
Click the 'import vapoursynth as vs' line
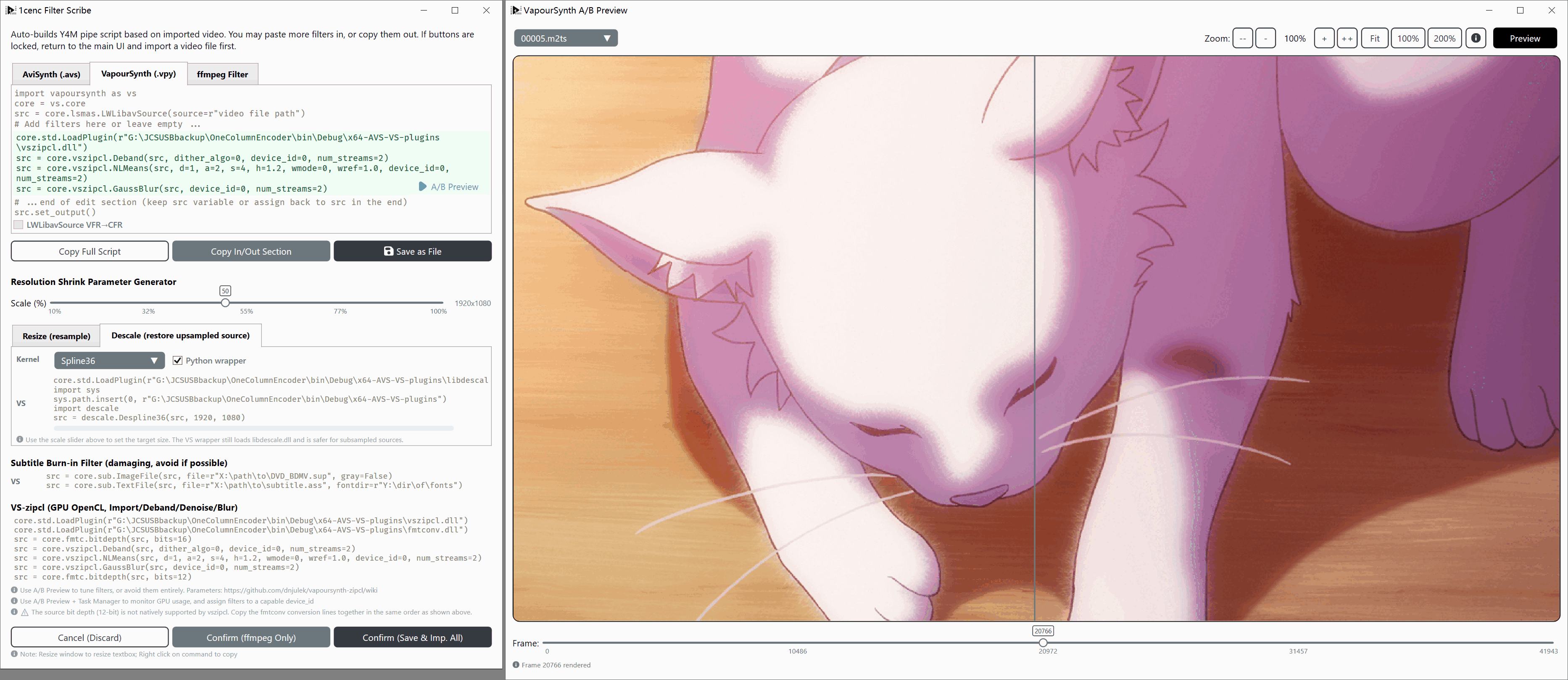pyautogui.click(x=76, y=93)
